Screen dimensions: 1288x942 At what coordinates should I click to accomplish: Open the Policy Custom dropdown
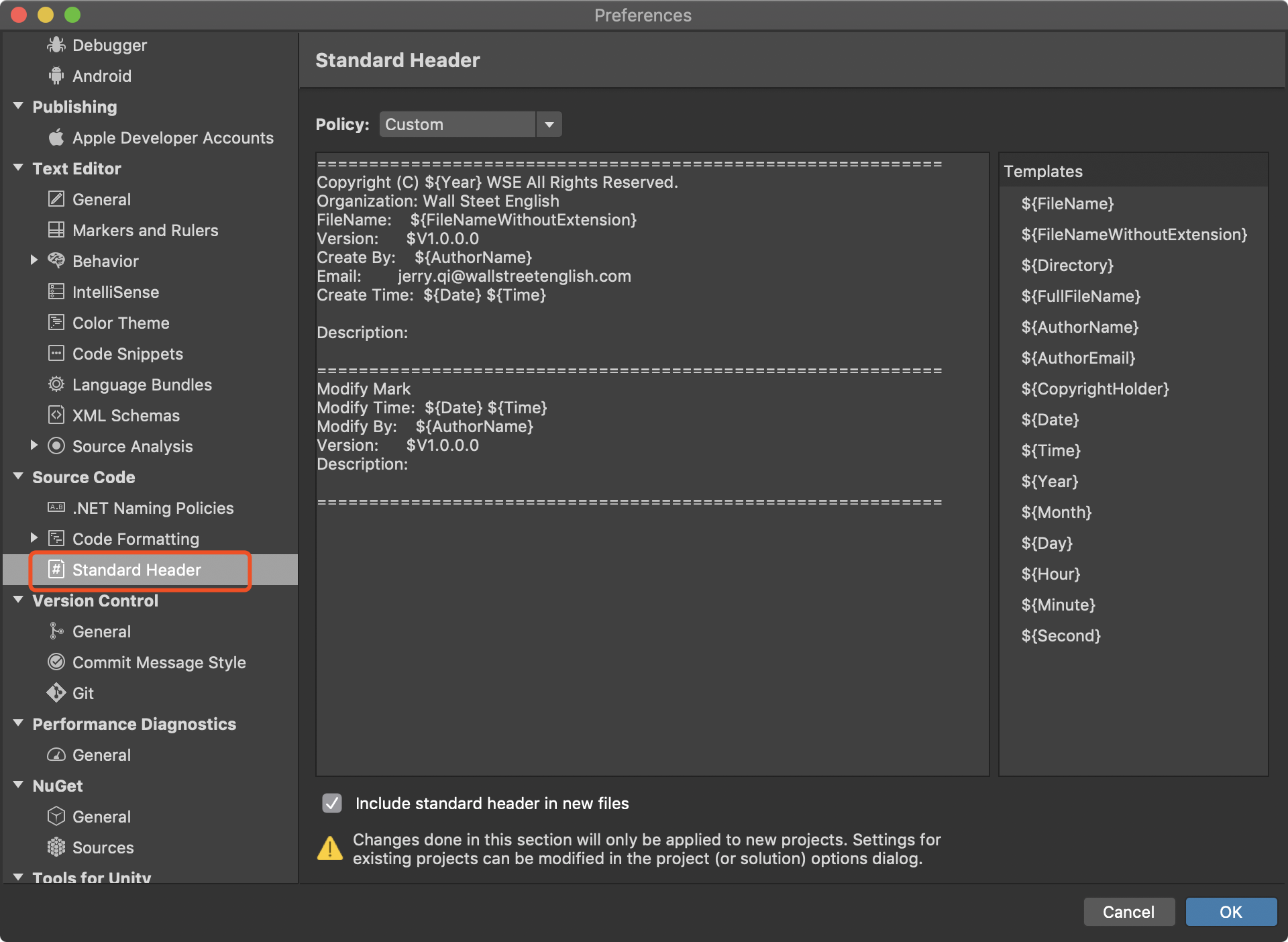coord(549,124)
